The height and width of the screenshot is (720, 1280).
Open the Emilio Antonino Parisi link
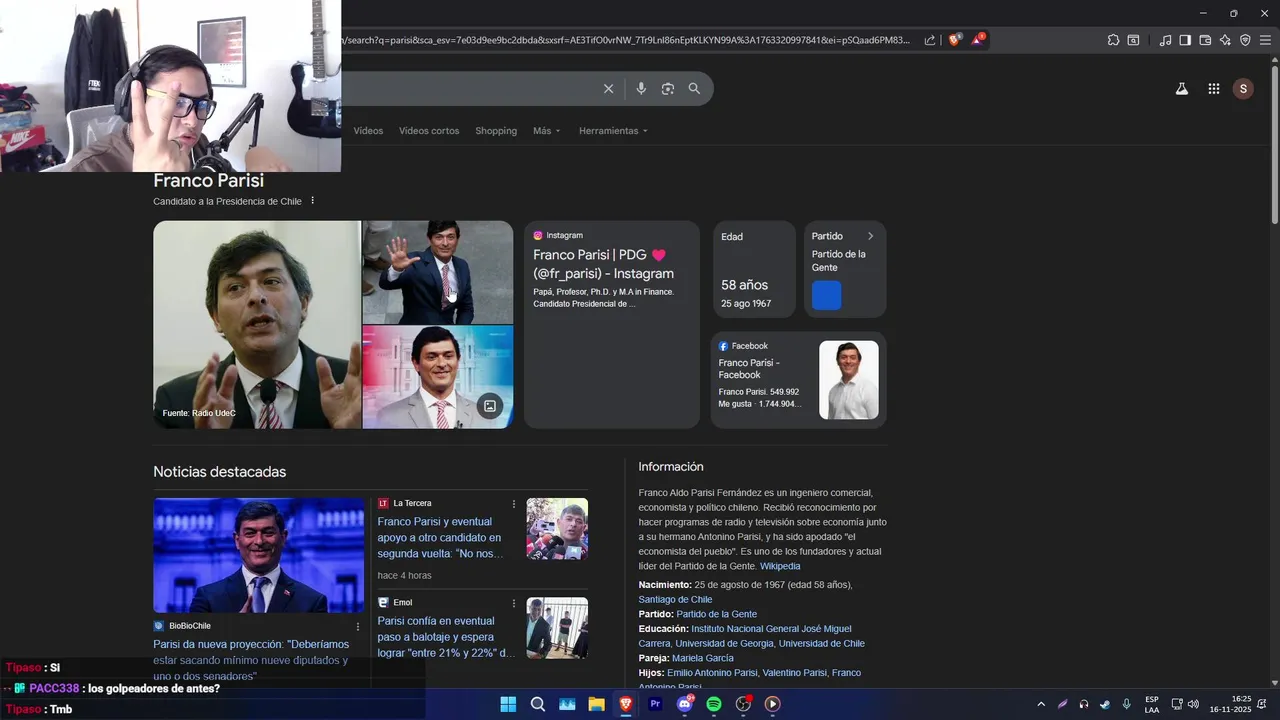(x=712, y=673)
